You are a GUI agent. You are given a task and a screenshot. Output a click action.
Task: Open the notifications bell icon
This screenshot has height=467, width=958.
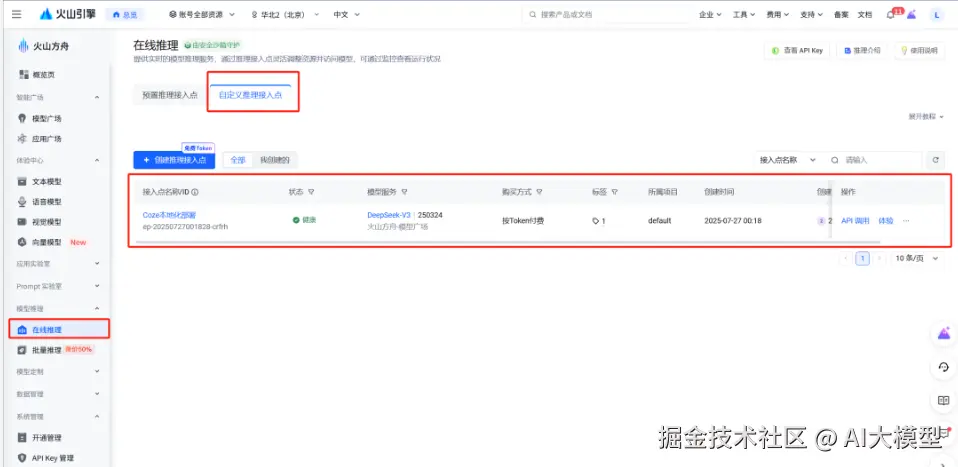891,15
